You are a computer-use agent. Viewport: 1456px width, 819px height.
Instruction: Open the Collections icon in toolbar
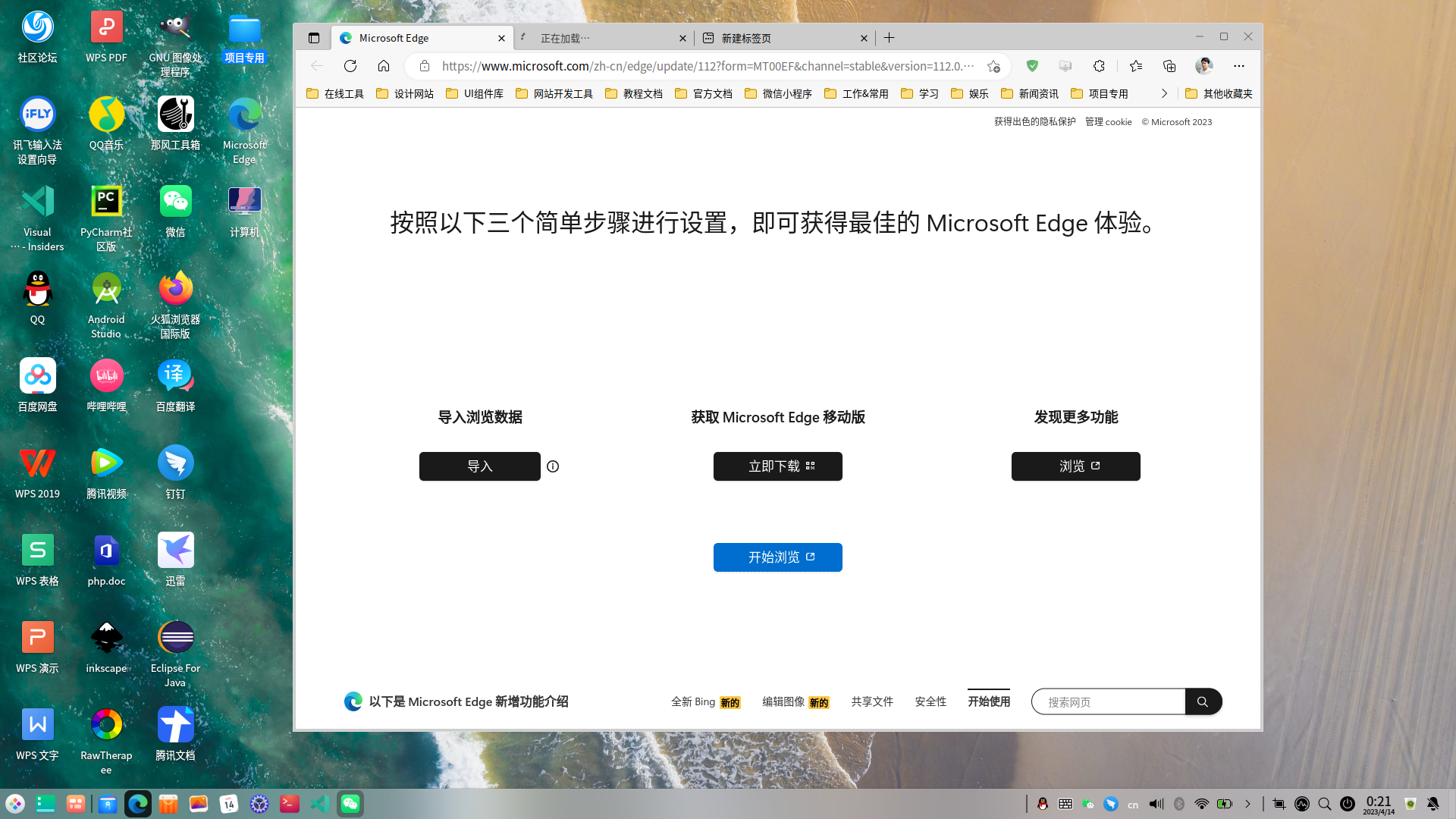(1169, 66)
